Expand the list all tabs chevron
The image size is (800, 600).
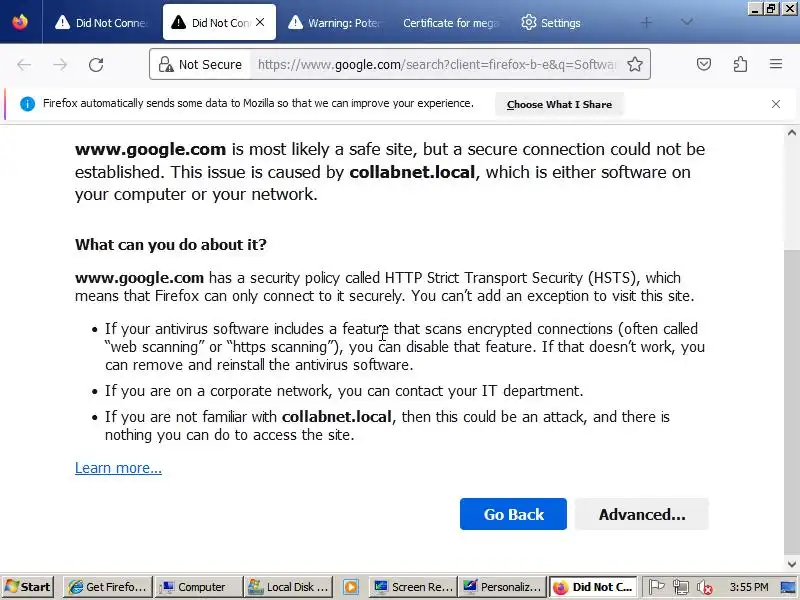687,22
